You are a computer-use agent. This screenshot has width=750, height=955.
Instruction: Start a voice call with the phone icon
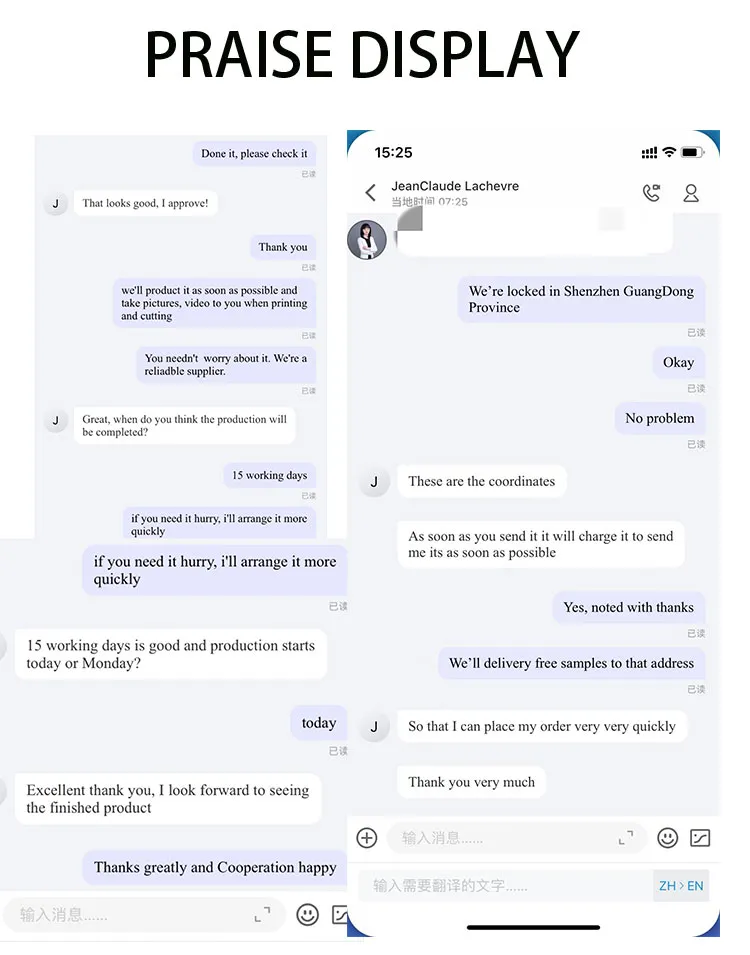(x=651, y=193)
